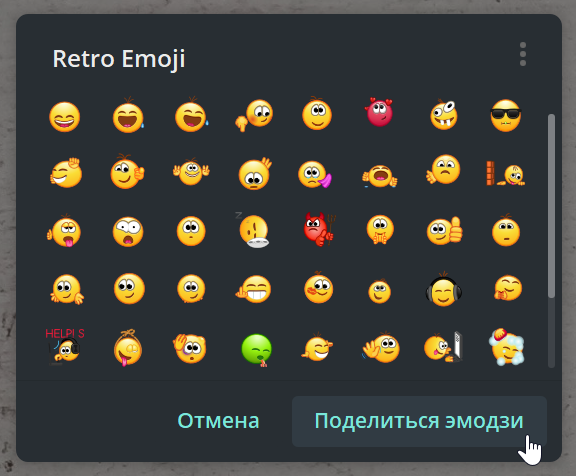
Task: Choose the bathing emoji with foam bubbles
Action: point(507,347)
